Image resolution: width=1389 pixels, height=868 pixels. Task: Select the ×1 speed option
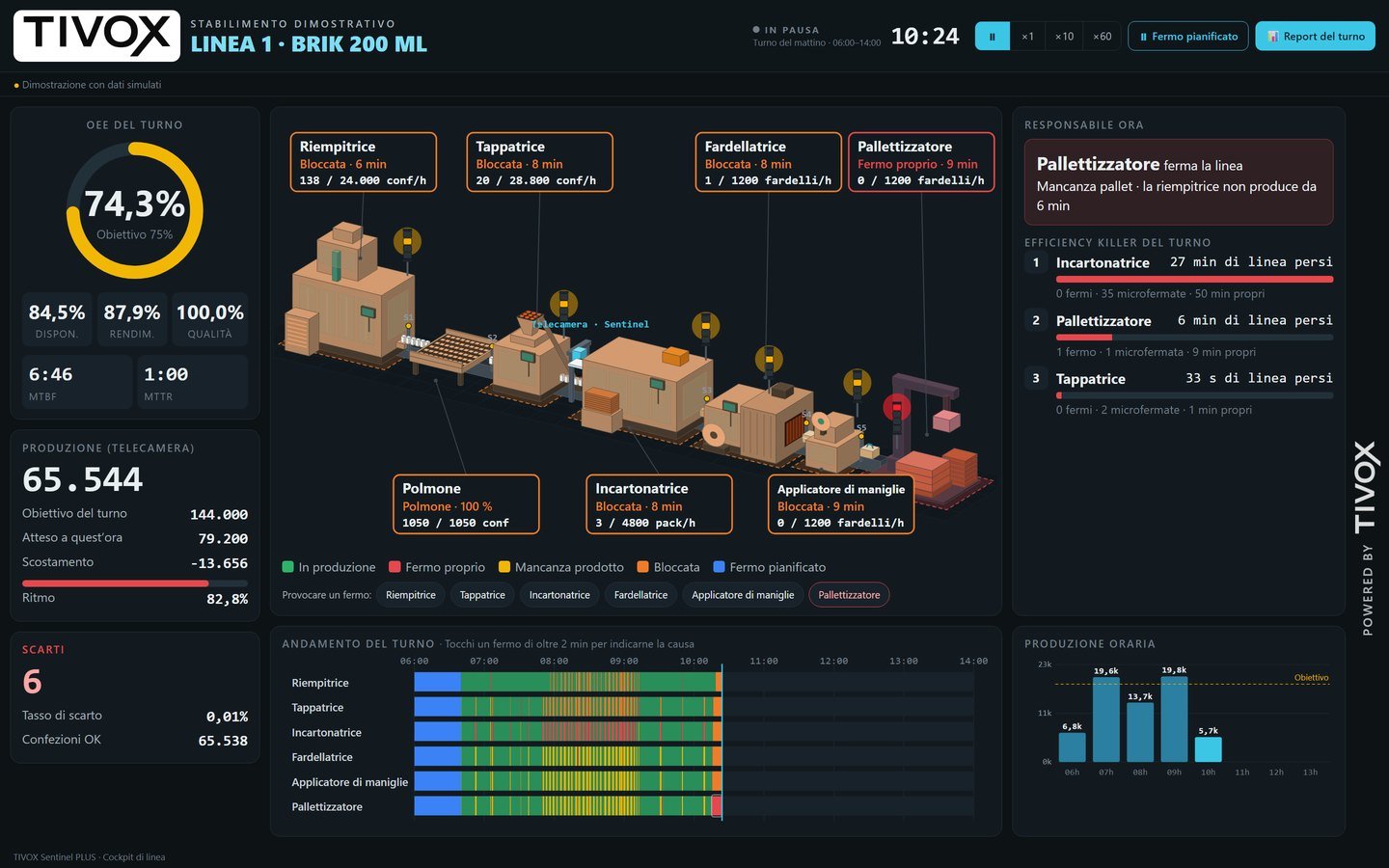pyautogui.click(x=1027, y=37)
